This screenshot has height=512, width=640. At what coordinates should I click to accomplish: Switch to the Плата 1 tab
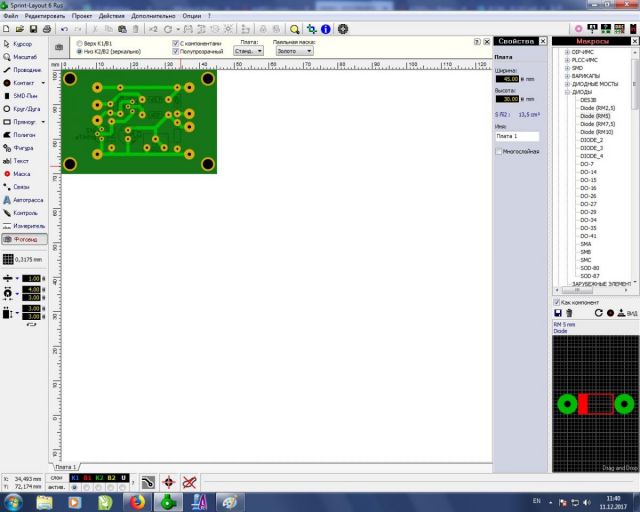click(65, 467)
